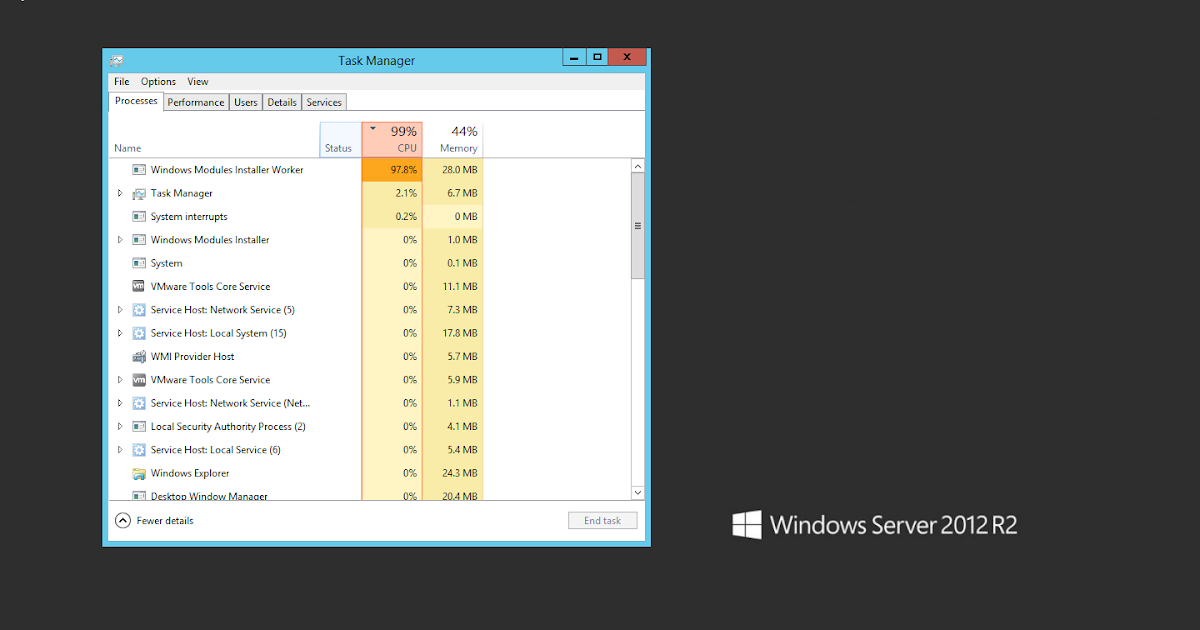Expand the VMware Tools Core Service 5.9 MB group
1200x630 pixels.
point(120,380)
